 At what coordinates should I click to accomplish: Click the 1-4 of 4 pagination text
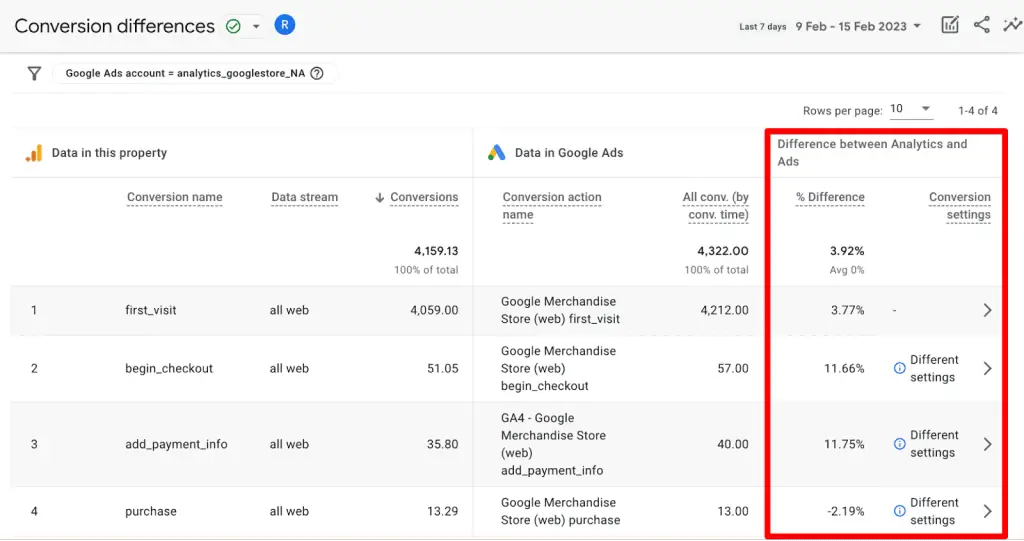[978, 110]
